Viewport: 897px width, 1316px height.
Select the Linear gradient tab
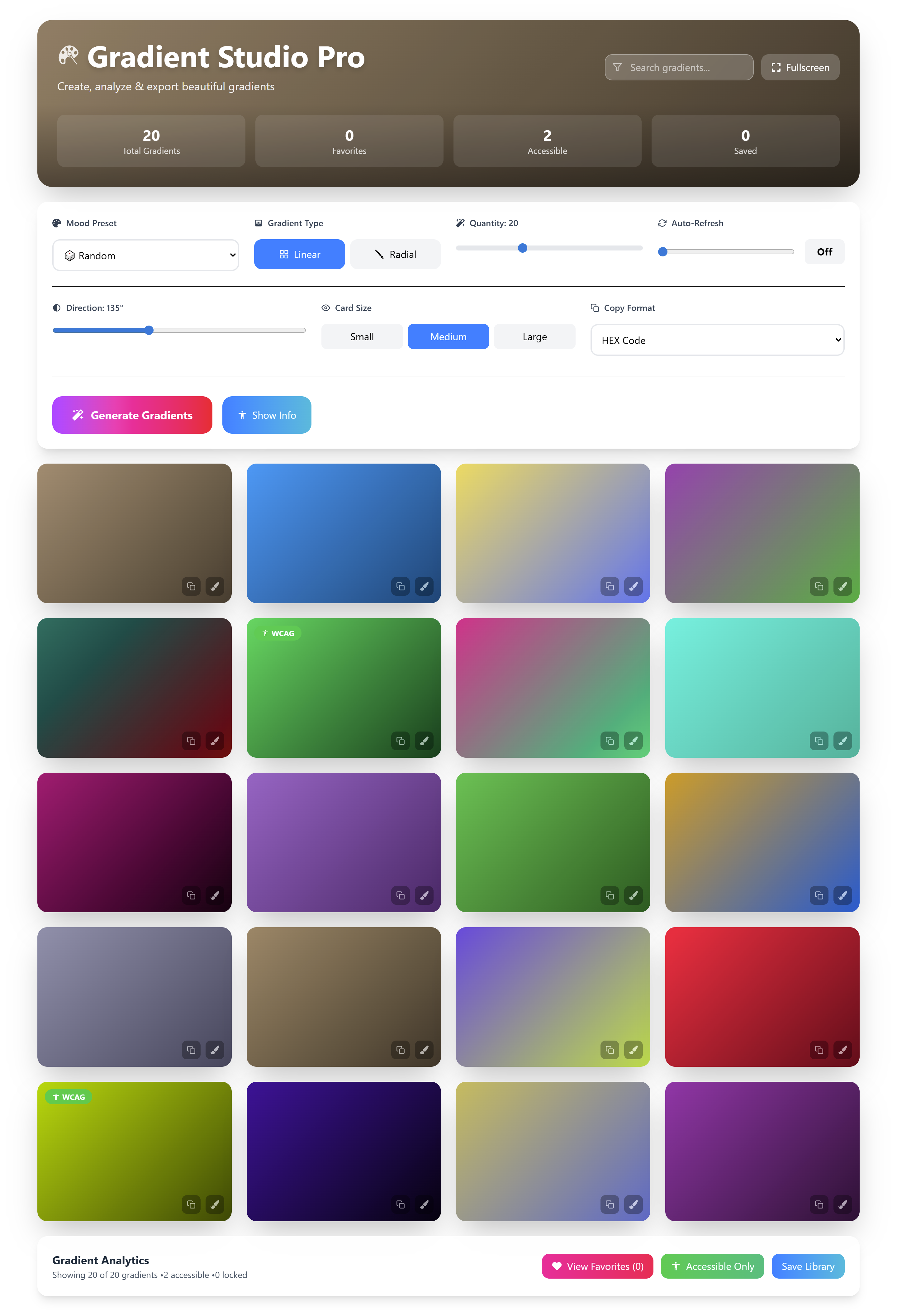point(299,254)
